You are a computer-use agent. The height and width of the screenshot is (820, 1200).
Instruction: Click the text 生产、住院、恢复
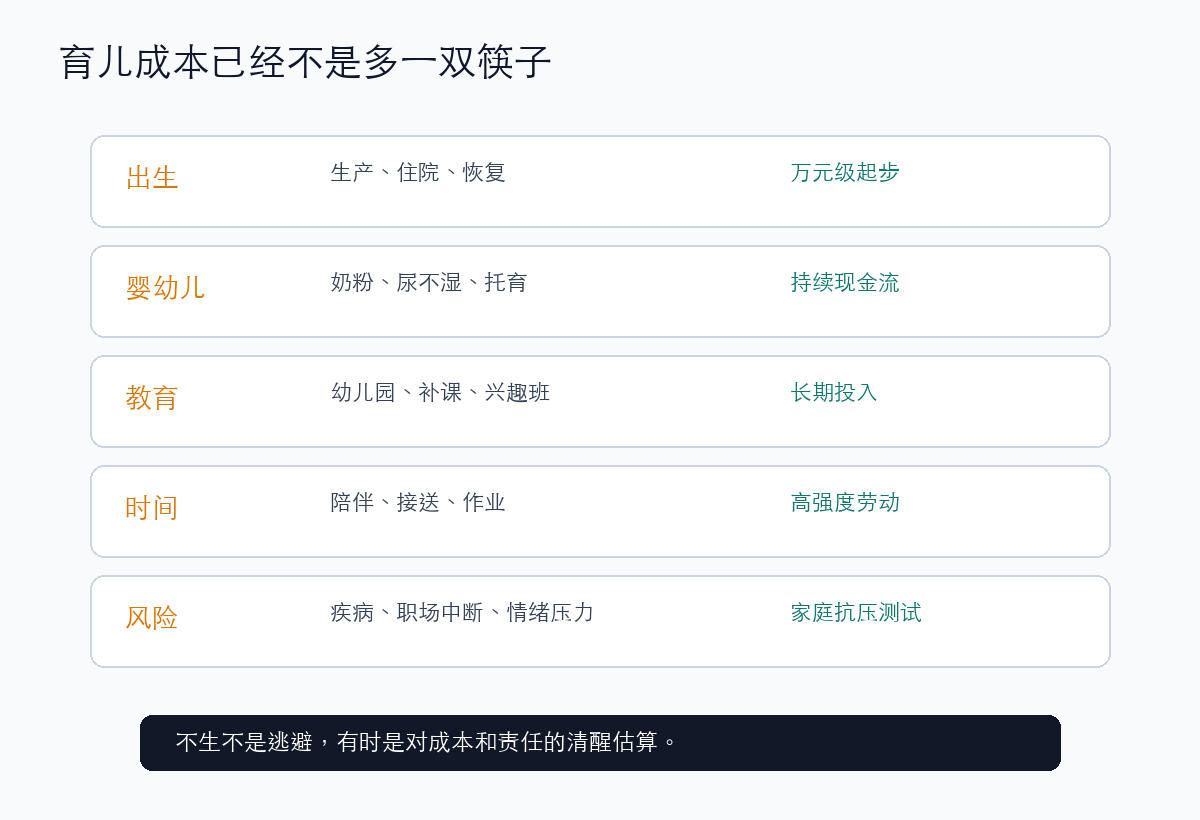418,172
